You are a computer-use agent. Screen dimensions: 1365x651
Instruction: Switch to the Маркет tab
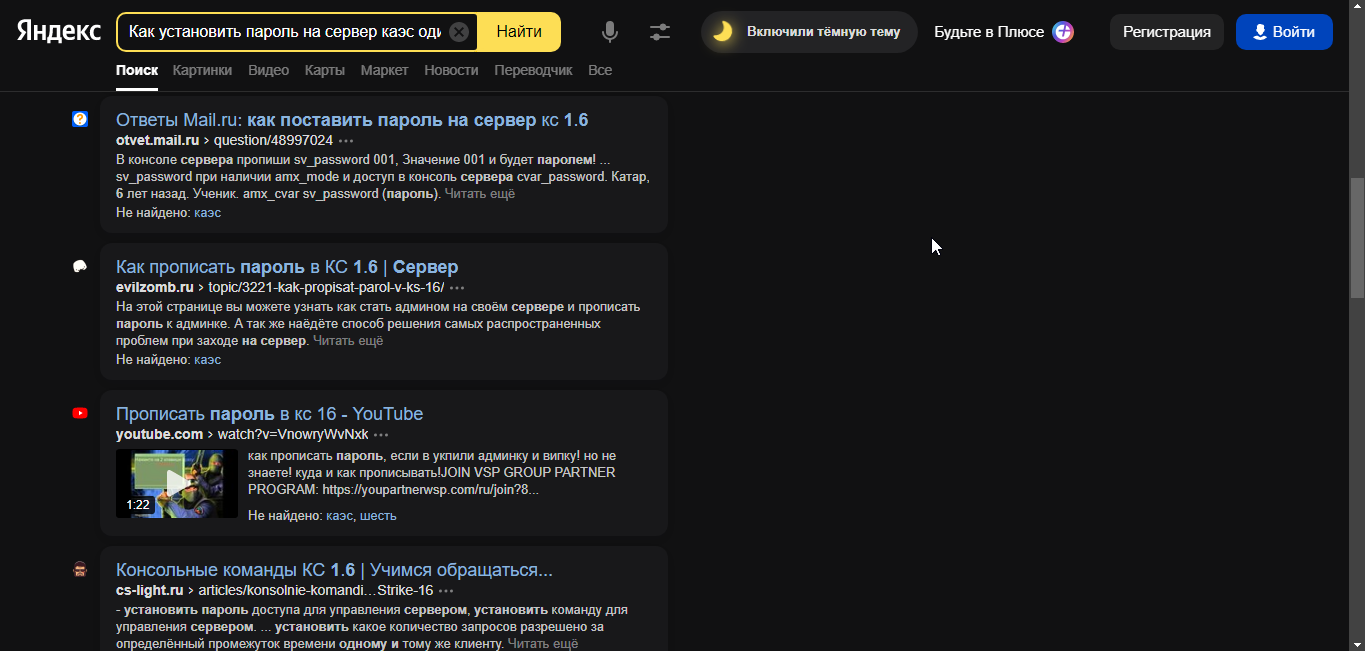tap(385, 70)
